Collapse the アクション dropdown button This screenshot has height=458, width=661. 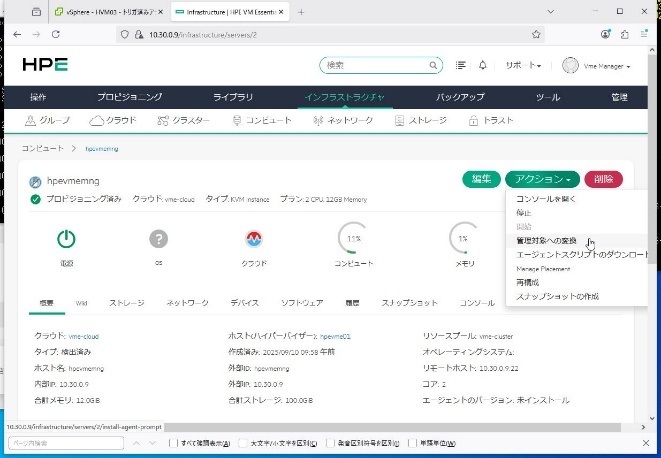tap(542, 179)
